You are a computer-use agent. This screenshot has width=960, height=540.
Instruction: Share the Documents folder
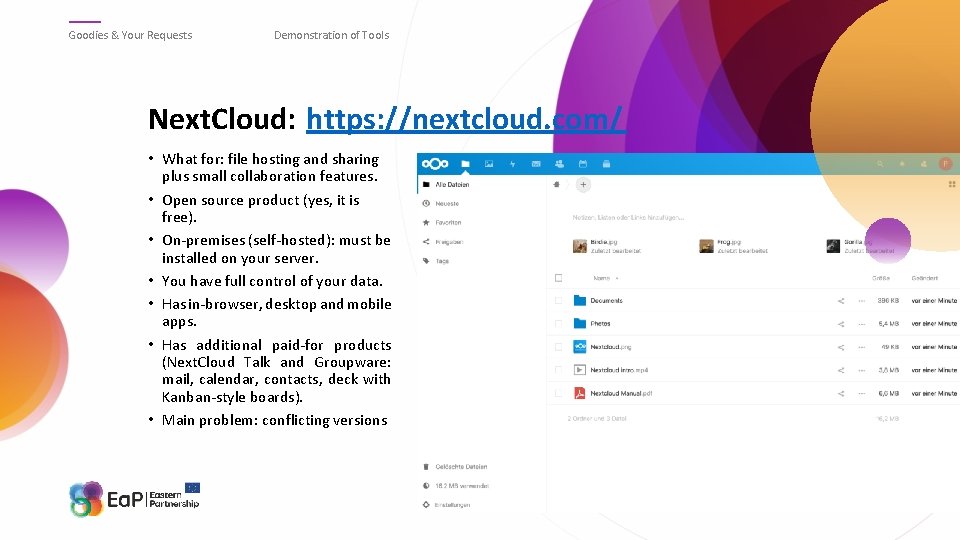(x=841, y=301)
